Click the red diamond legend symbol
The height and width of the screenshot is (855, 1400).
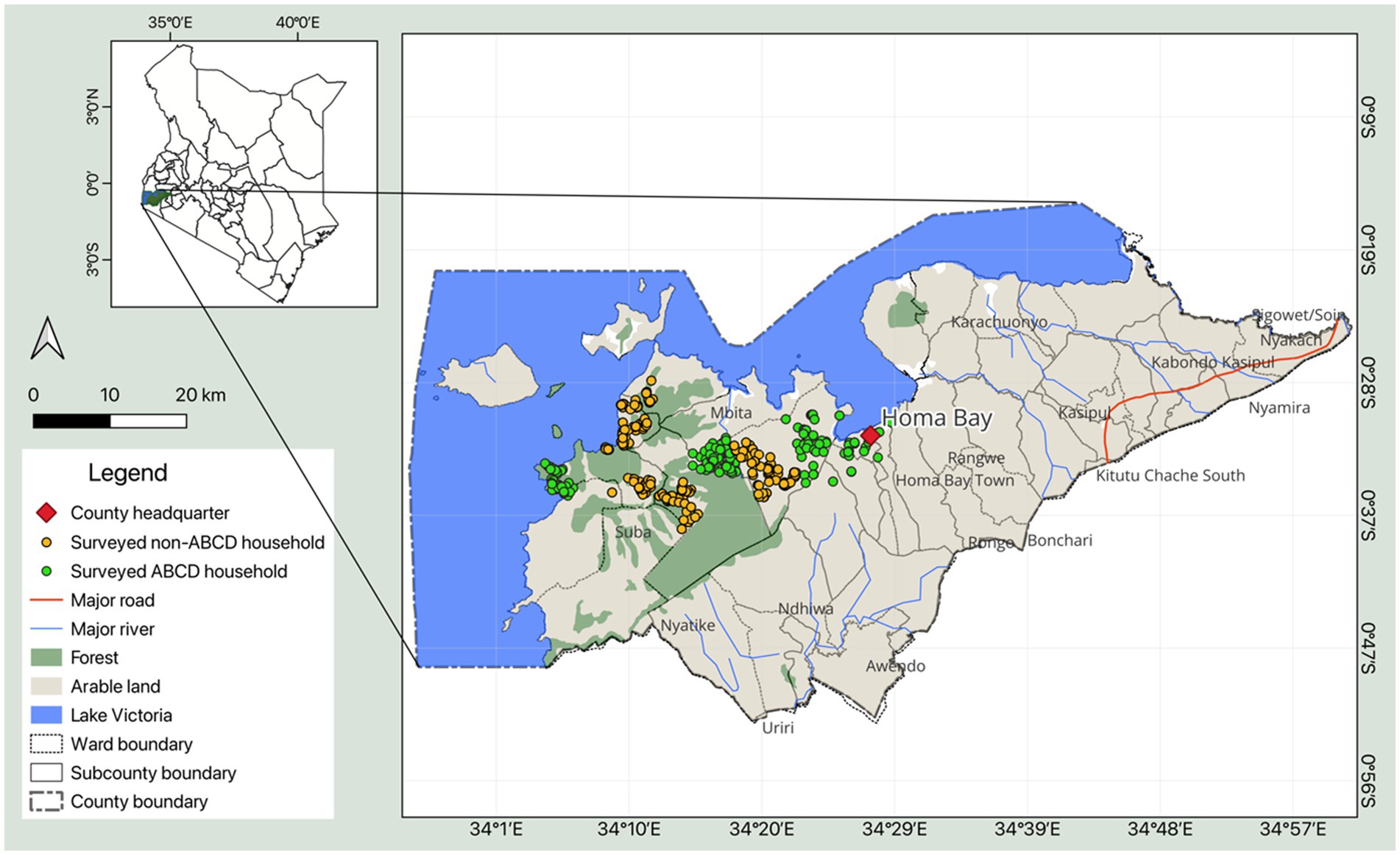(46, 513)
